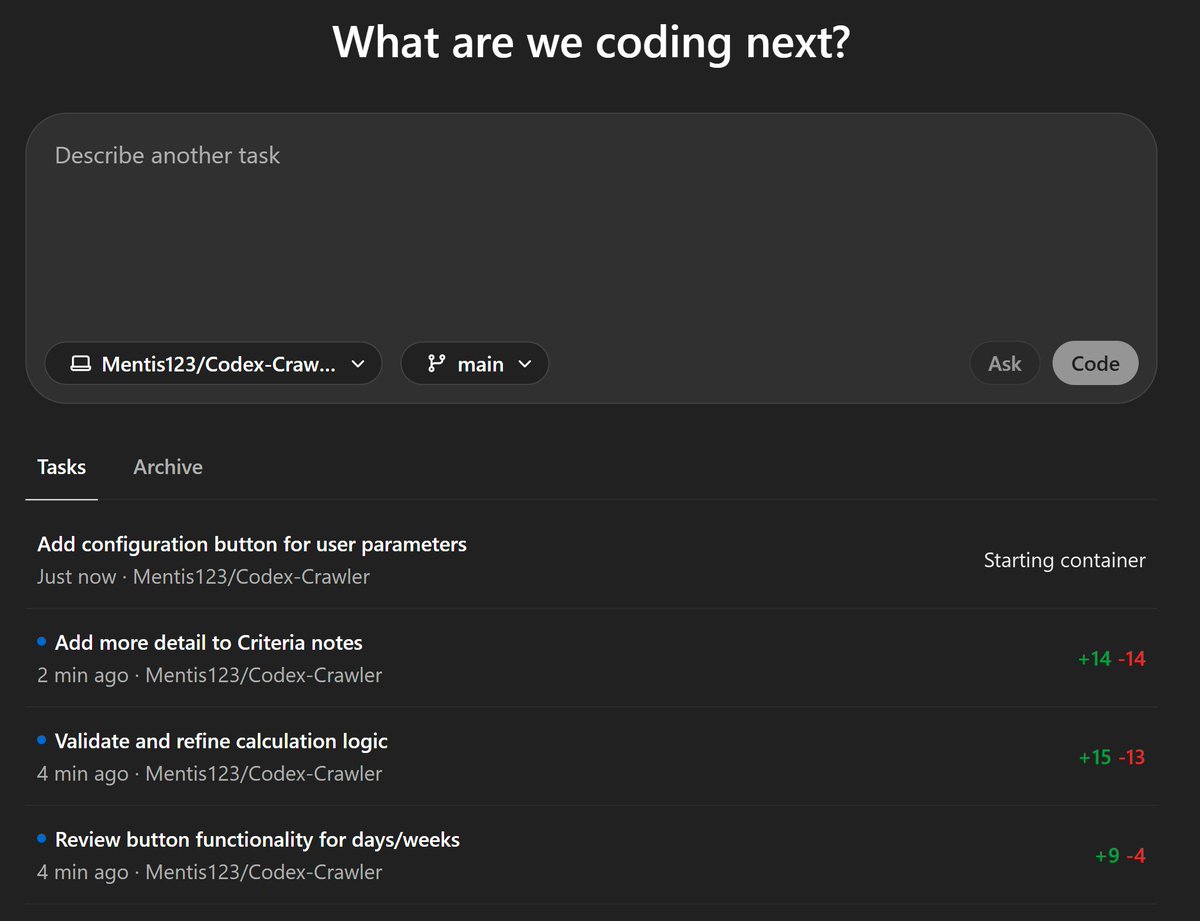Click the What are we coding next heading
Image resolution: width=1200 pixels, height=921 pixels.
(591, 43)
